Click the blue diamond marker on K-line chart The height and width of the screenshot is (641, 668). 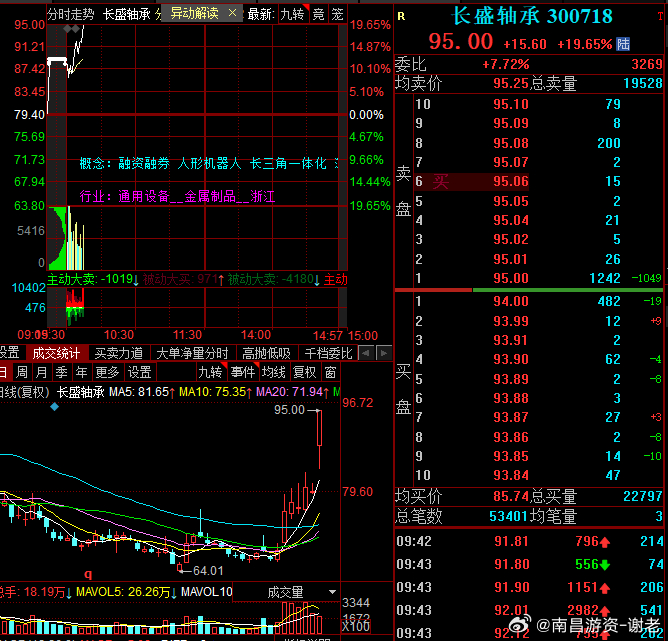point(54,407)
